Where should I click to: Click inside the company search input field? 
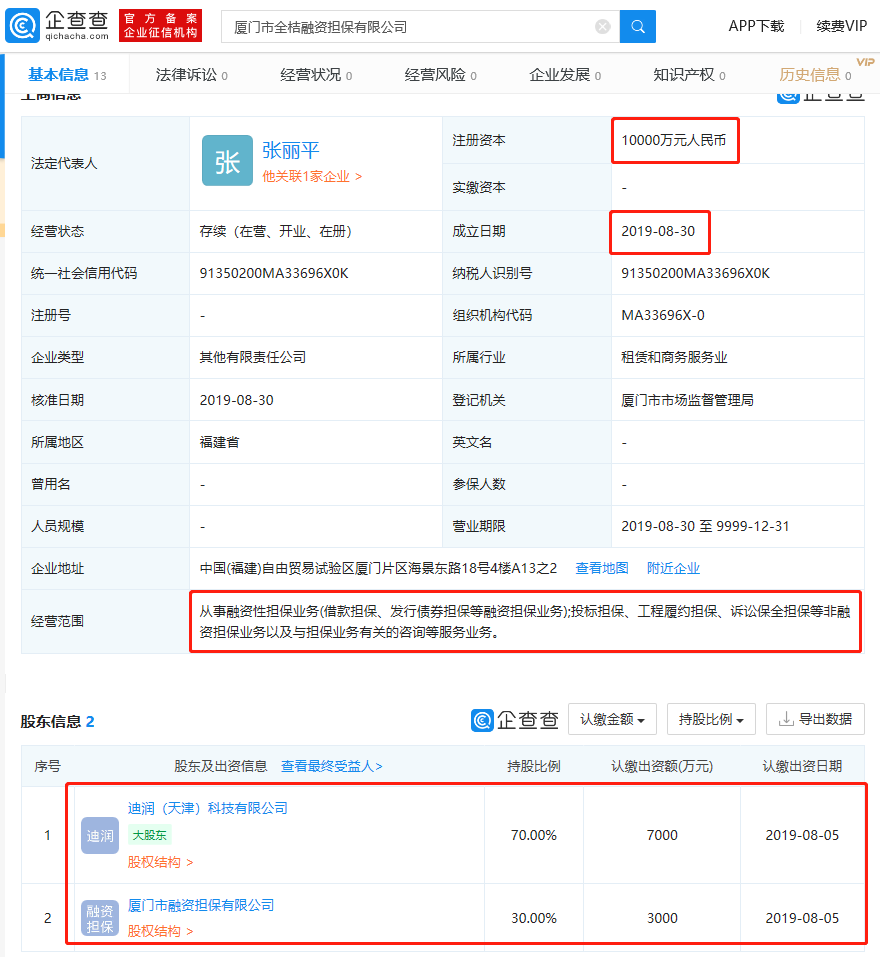pyautogui.click(x=400, y=27)
